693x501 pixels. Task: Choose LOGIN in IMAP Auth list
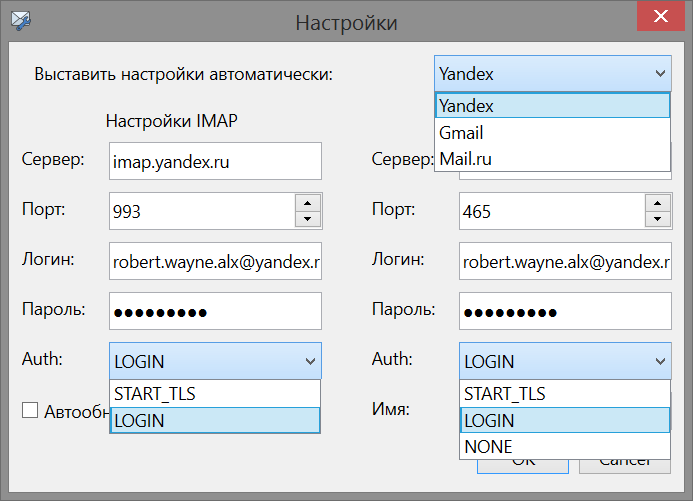(x=215, y=420)
